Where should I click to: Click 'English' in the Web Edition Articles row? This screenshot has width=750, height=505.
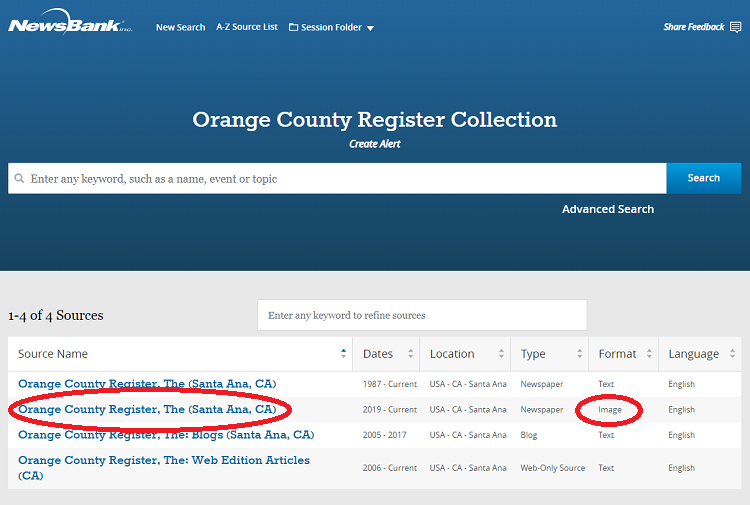tap(681, 468)
